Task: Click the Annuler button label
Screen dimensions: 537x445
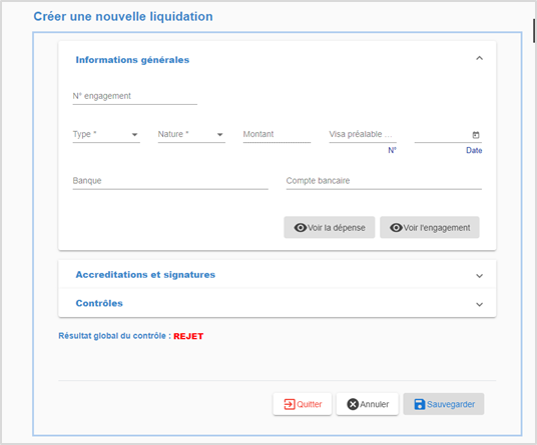Action: point(374,404)
